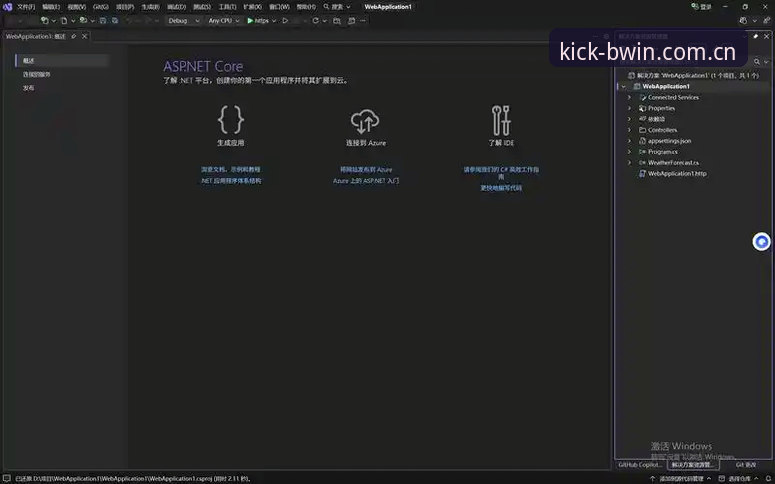Switch to the Git 更改 panel tab
Screen dimensions: 775x484
pyautogui.click(x=746, y=465)
